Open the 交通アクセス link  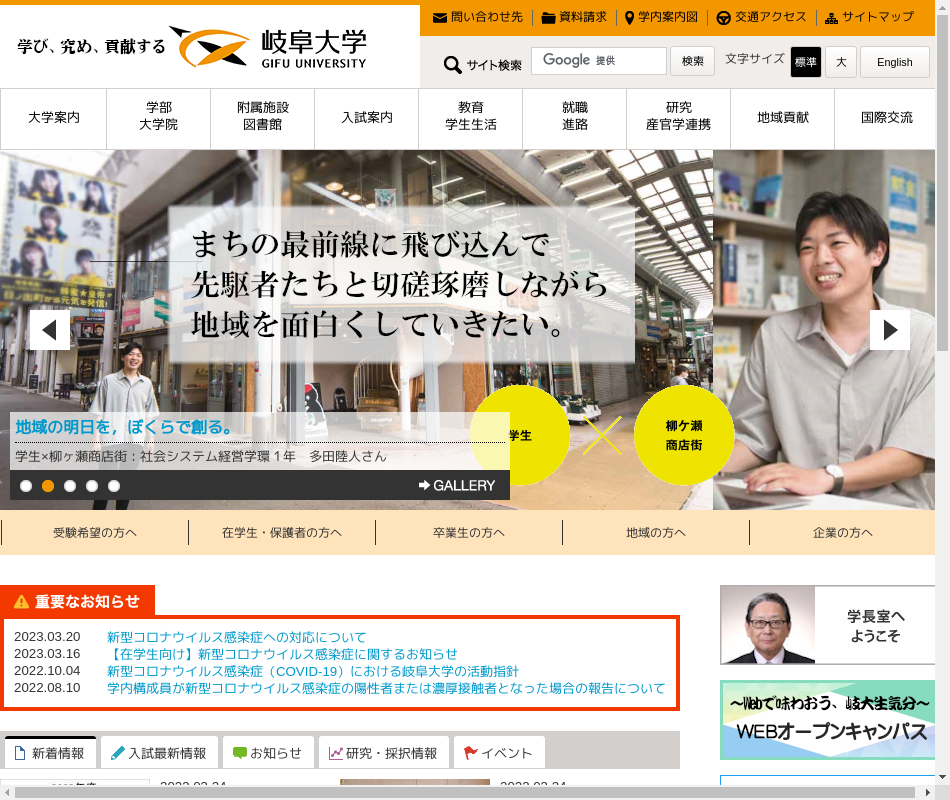tap(762, 18)
